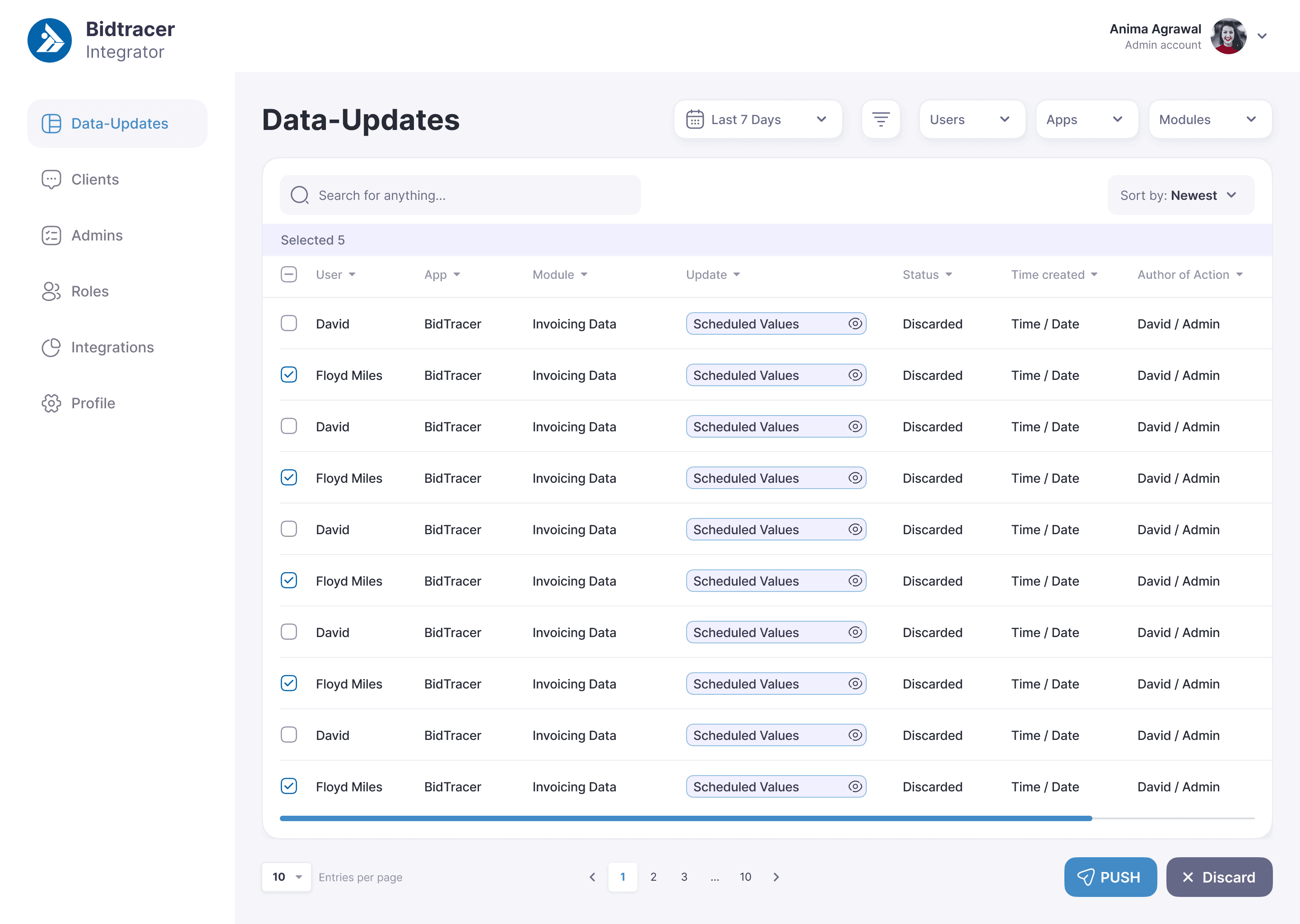Click the Data-Updates sidebar icon

click(51, 124)
